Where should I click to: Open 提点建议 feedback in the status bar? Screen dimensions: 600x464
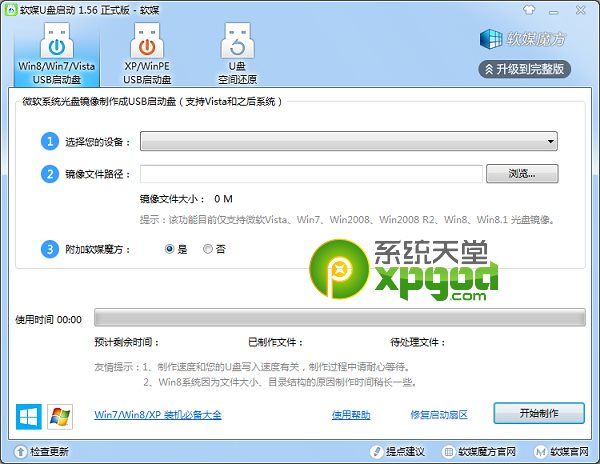coord(398,452)
